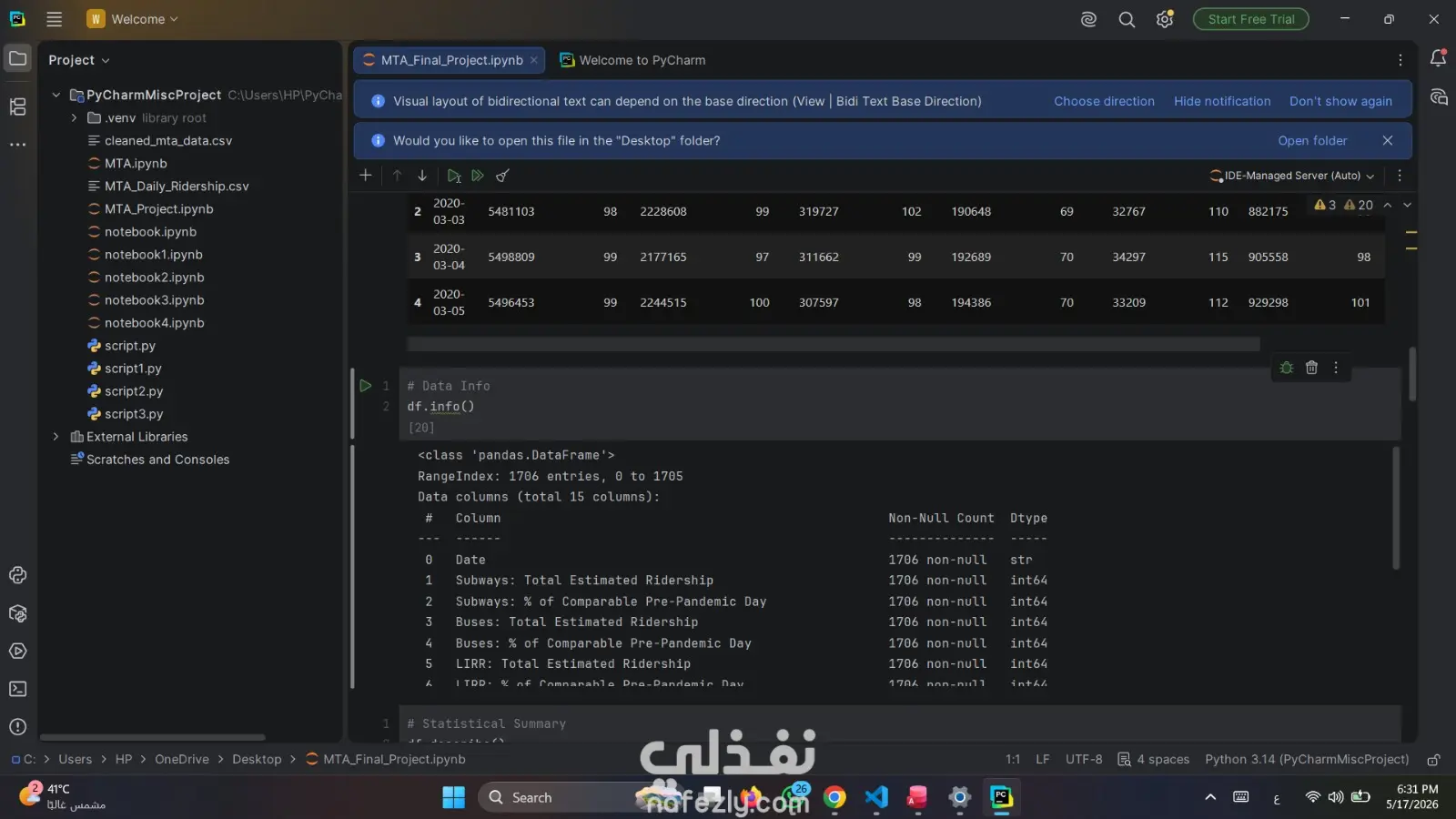Run all notebook cells
The height and width of the screenshot is (819, 1456).
point(478,176)
